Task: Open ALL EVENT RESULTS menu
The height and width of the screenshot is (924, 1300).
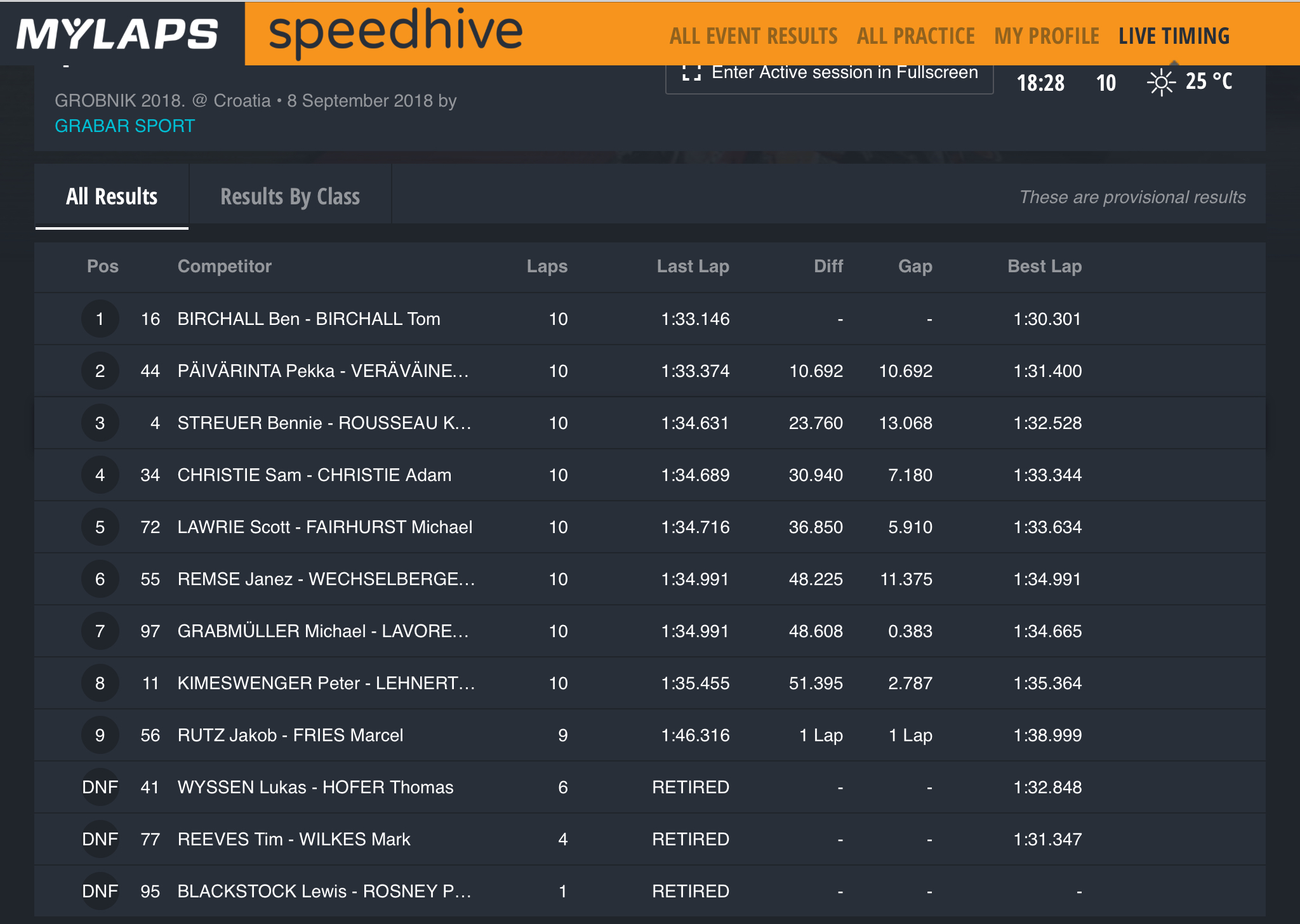Action: point(753,36)
